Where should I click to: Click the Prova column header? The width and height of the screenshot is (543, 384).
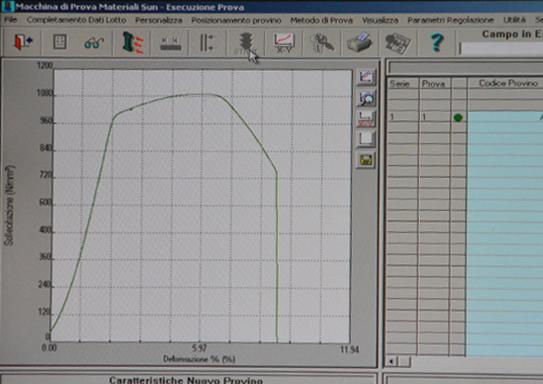click(434, 83)
